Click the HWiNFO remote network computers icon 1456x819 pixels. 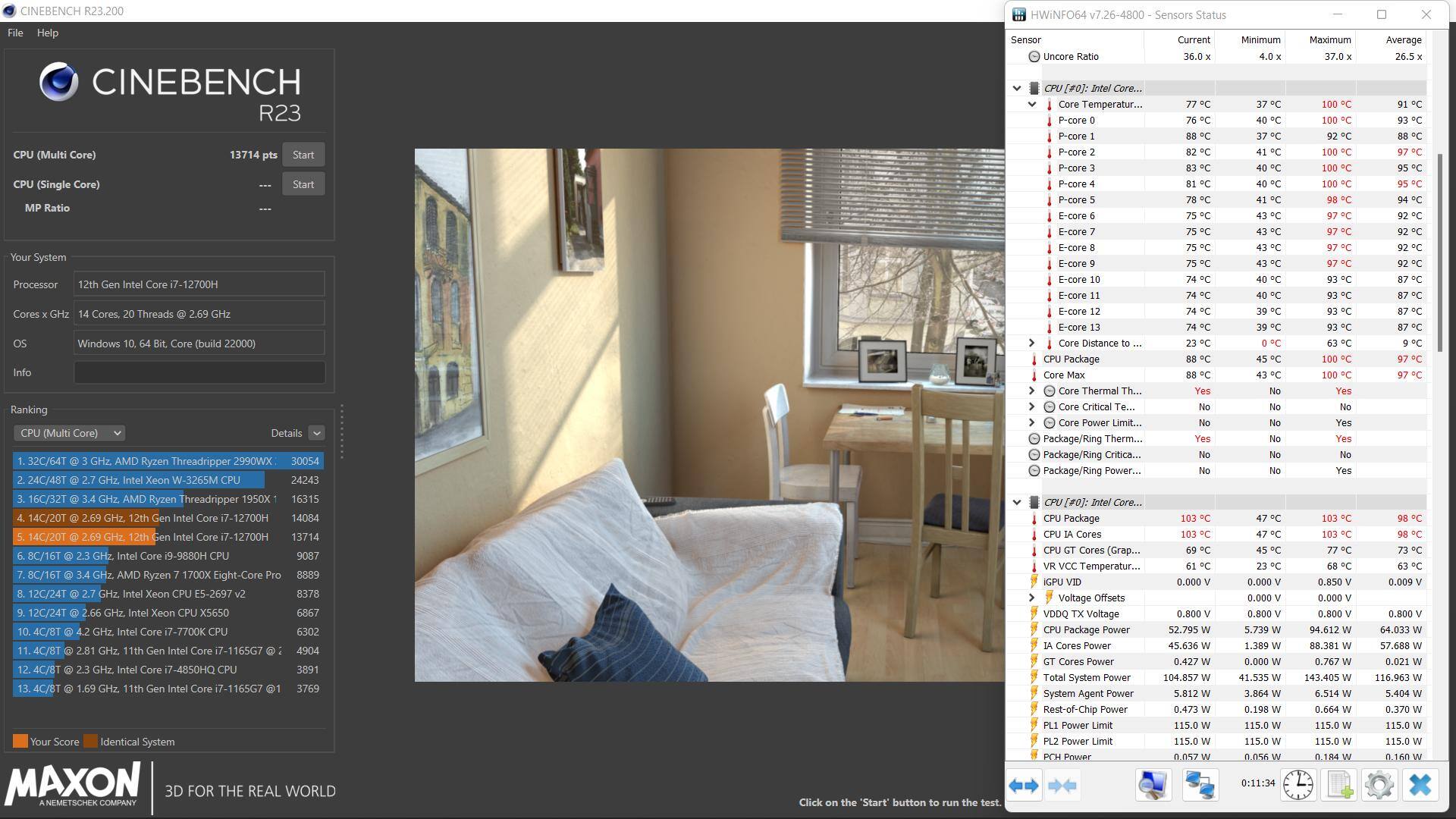pos(1200,785)
